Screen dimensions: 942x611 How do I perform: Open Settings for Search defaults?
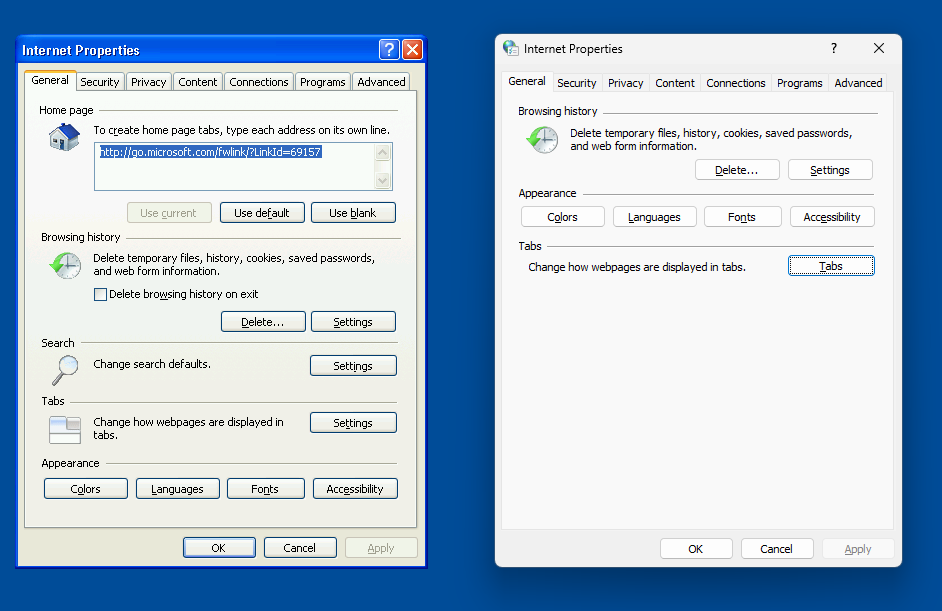[x=353, y=366]
